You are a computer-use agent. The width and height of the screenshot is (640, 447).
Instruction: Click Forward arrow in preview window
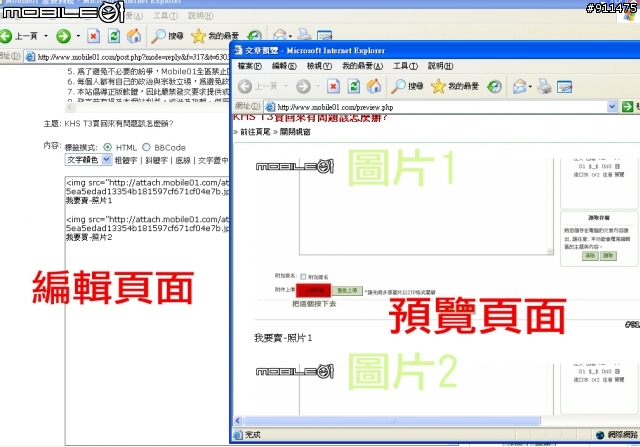(303, 86)
